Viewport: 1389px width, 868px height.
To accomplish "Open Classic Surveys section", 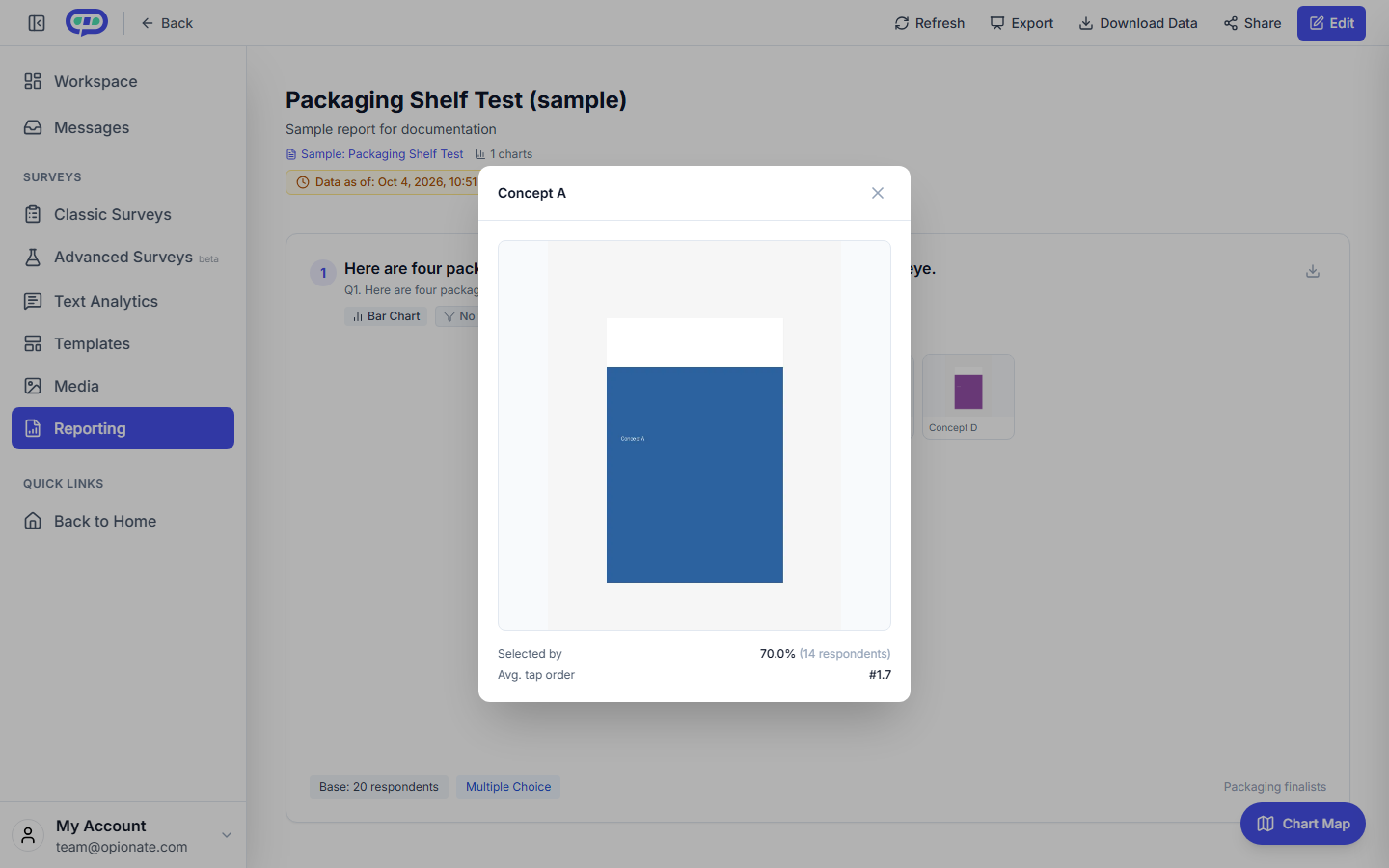I will [x=123, y=214].
